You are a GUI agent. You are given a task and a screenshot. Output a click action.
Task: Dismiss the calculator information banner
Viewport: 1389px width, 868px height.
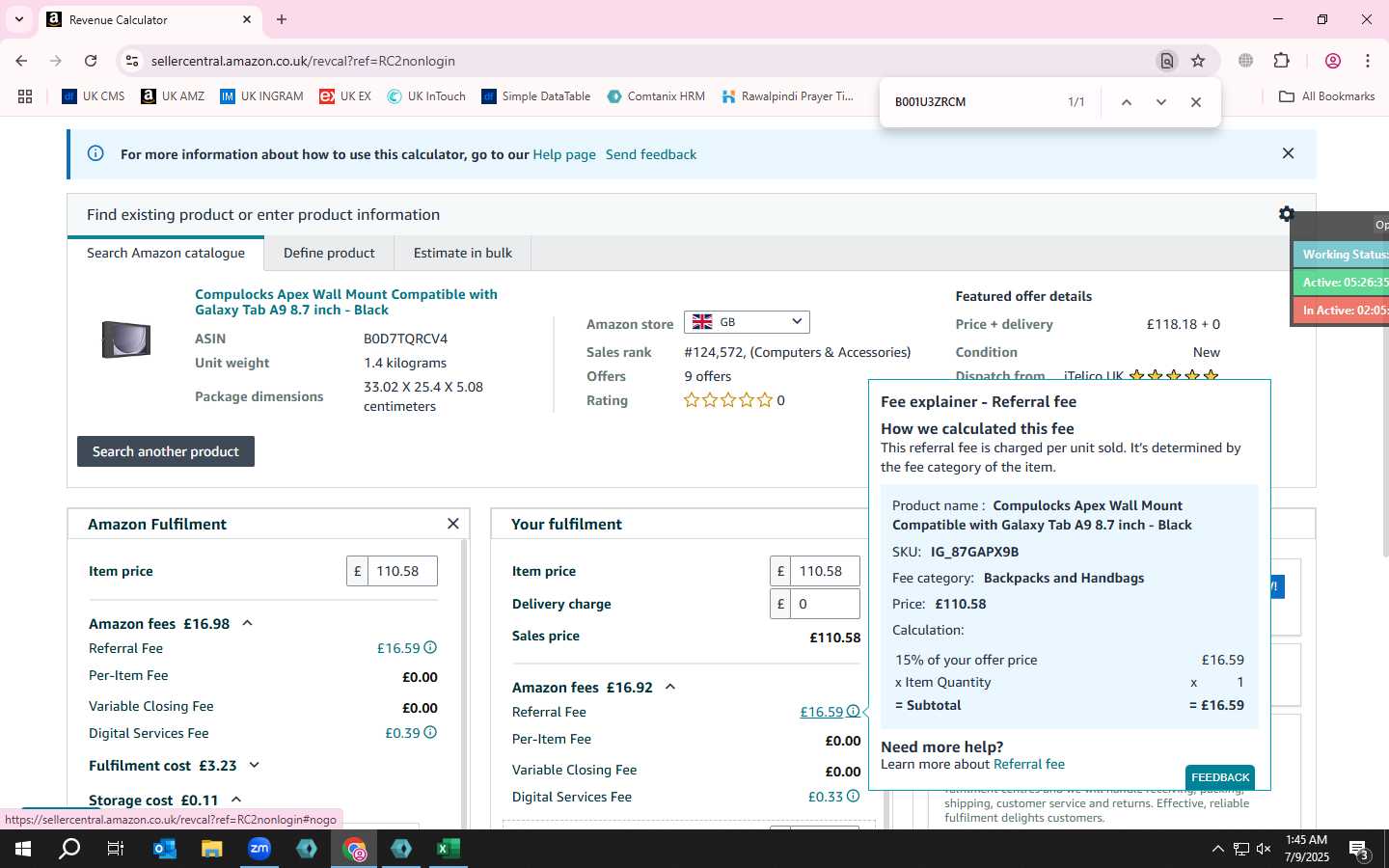(x=1288, y=153)
